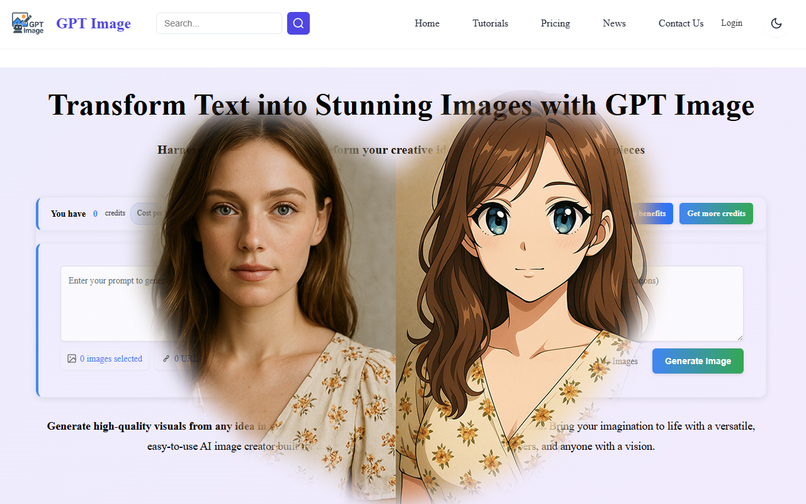Image resolution: width=806 pixels, height=504 pixels.
Task: Toggle dark mode with moon icon
Action: pyautogui.click(x=776, y=23)
